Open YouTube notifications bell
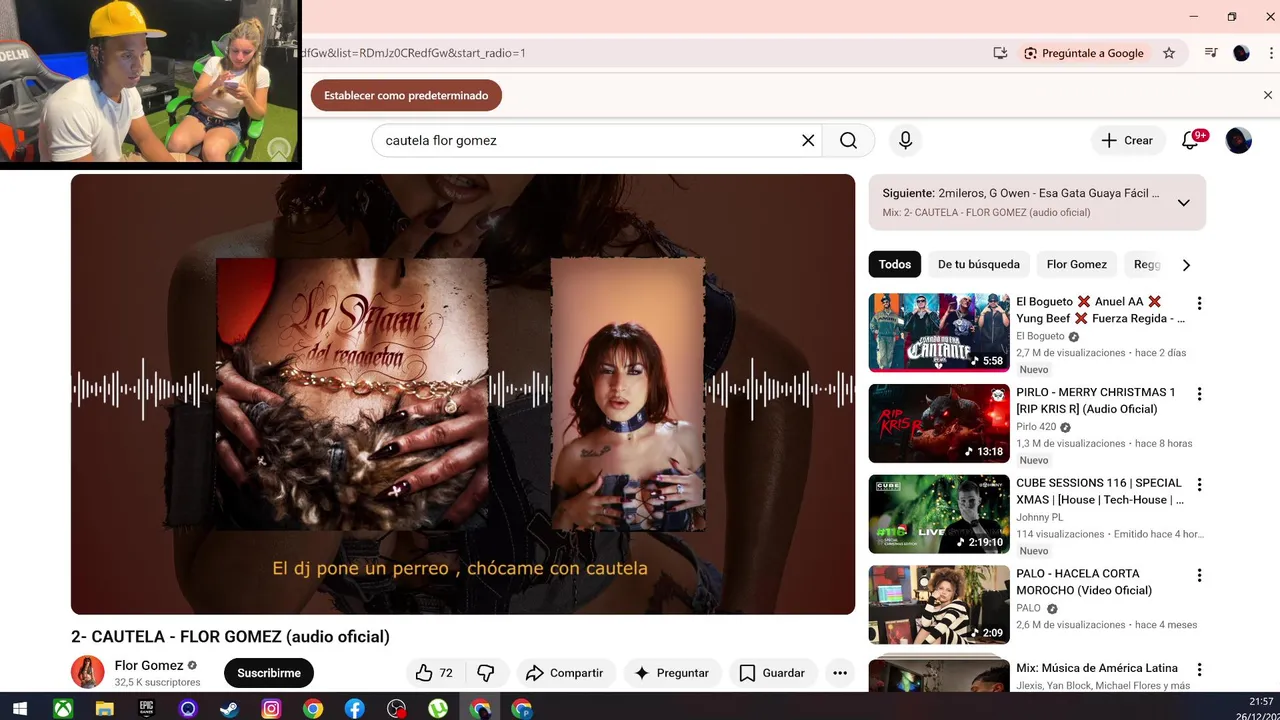This screenshot has height=720, width=1280. (1190, 141)
